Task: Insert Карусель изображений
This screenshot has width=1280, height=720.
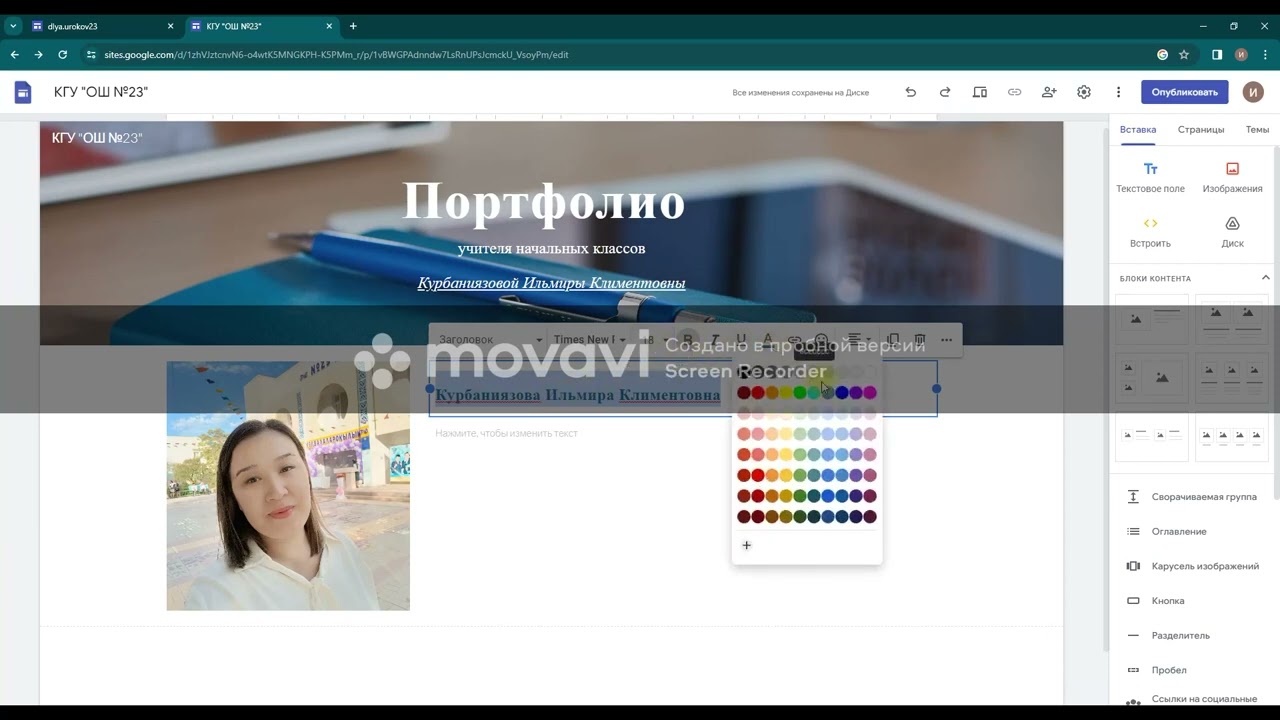Action: tap(1192, 566)
